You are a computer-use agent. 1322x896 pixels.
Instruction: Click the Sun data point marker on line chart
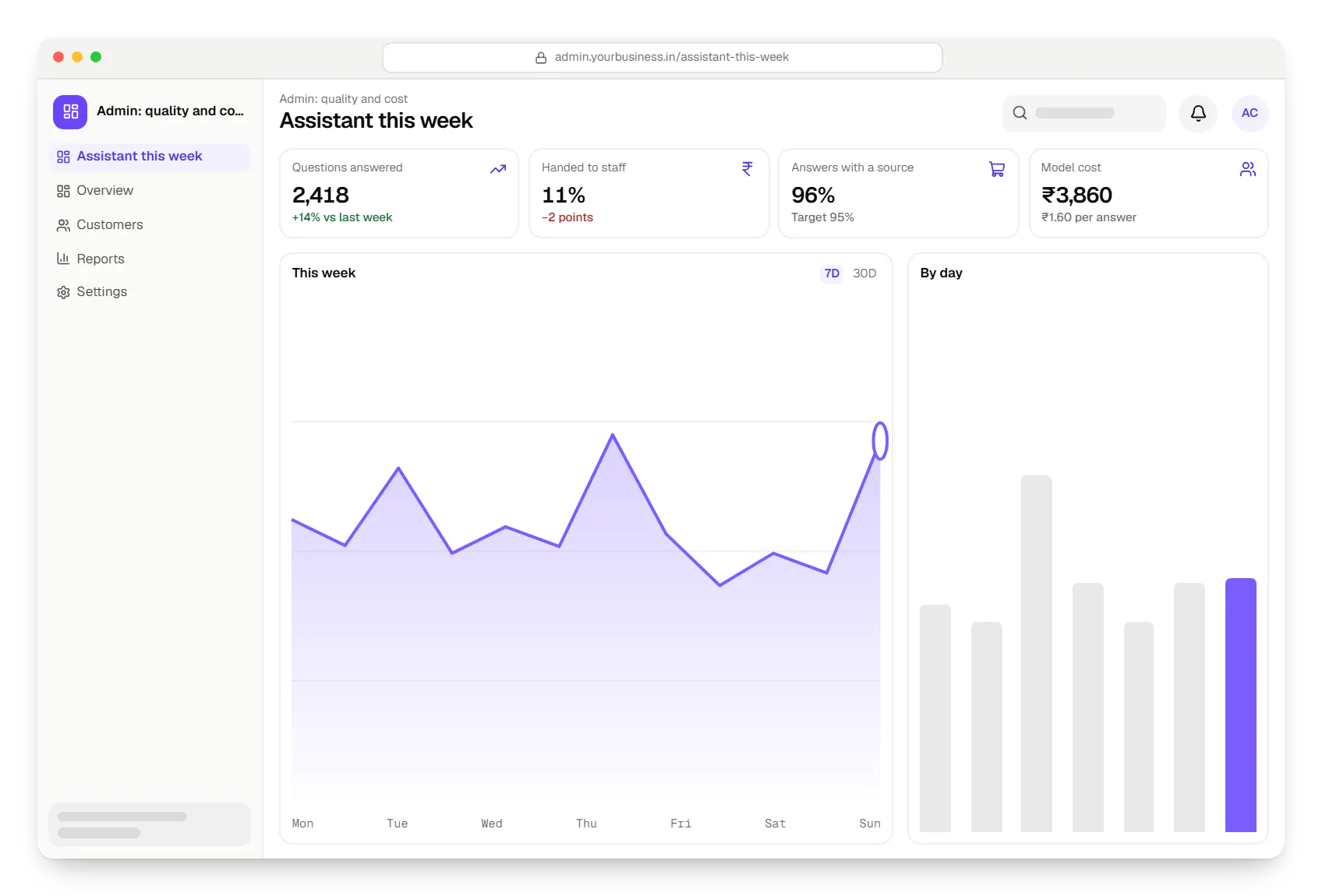880,441
